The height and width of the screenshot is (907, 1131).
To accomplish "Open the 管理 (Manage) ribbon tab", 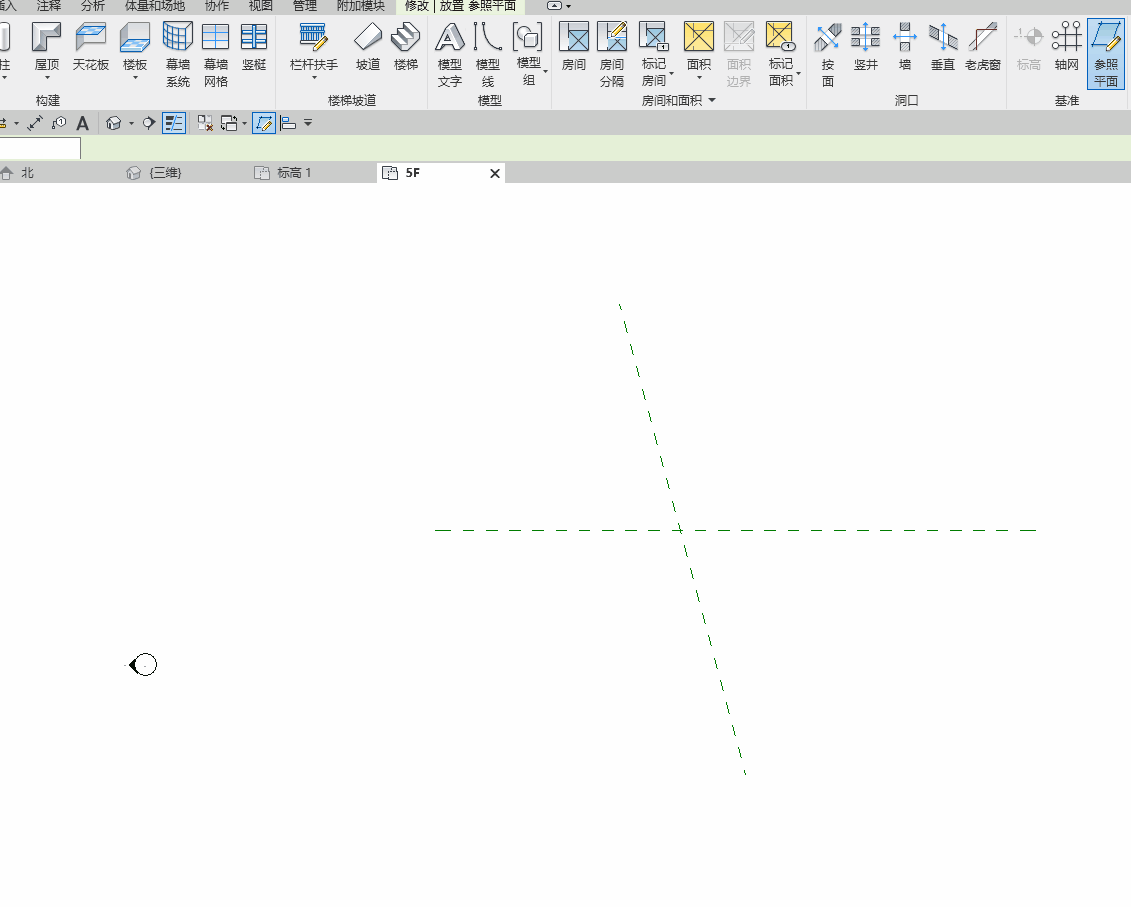I will pyautogui.click(x=304, y=6).
